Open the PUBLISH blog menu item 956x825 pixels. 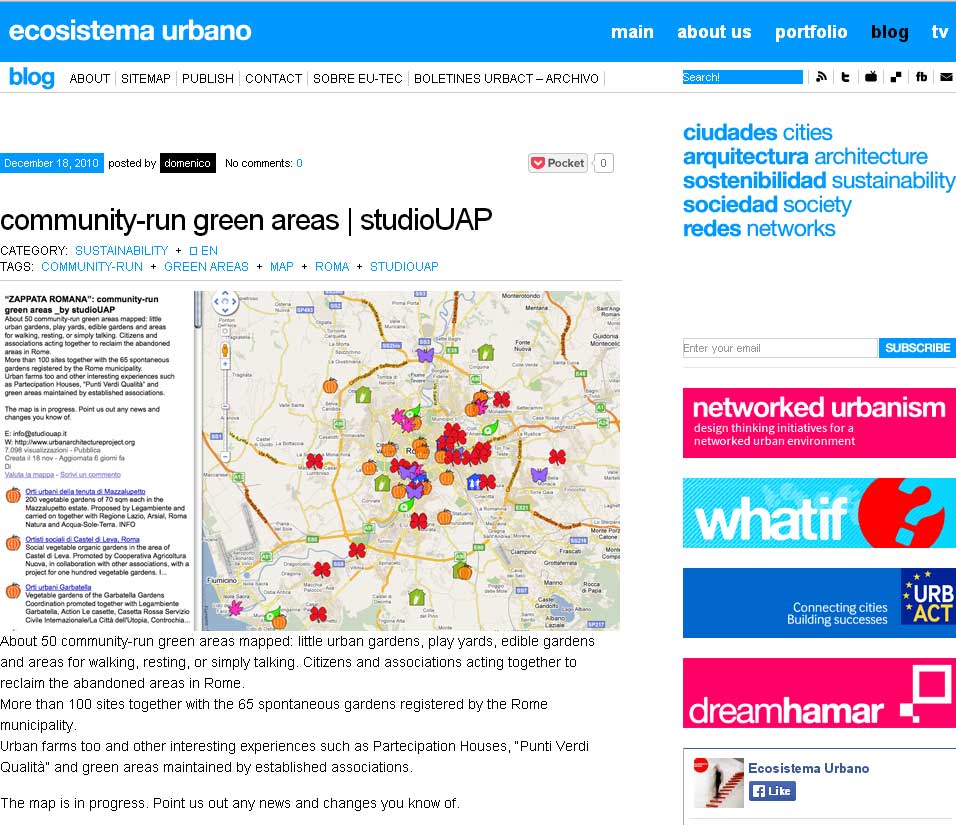pyautogui.click(x=208, y=79)
